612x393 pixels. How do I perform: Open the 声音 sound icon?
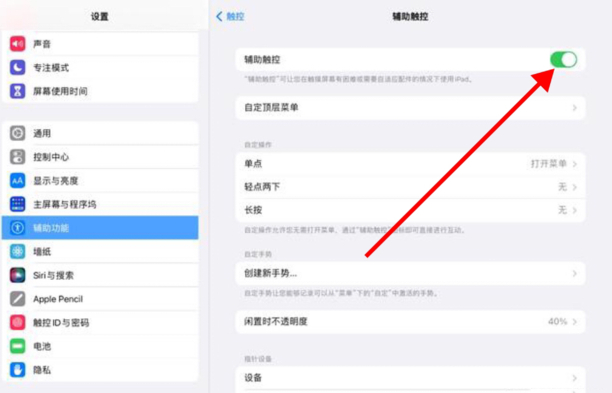pos(17,44)
